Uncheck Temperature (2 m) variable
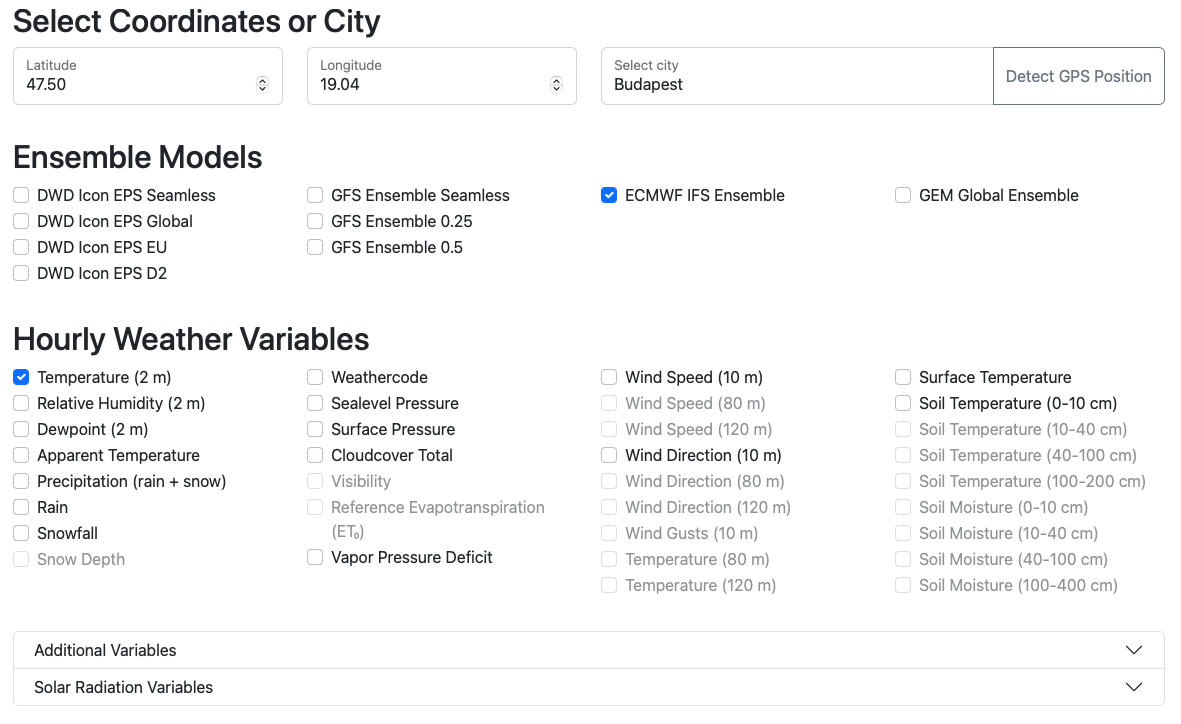Screen dimensions: 1181x724 [x=20, y=377]
